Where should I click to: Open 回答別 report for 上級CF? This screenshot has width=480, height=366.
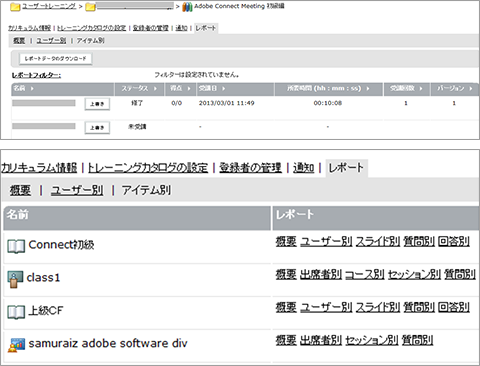pos(454,307)
